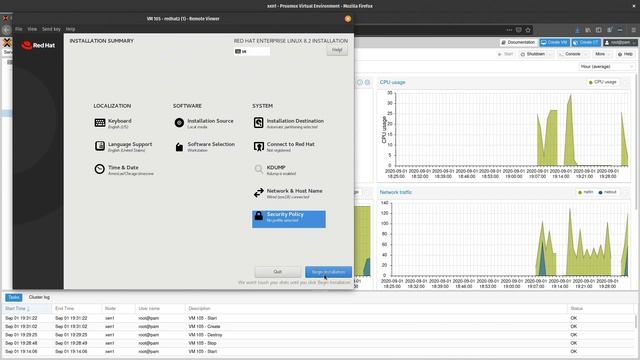Expand Shutdown dropdown arrow
640x360 pixels.
point(551,54)
